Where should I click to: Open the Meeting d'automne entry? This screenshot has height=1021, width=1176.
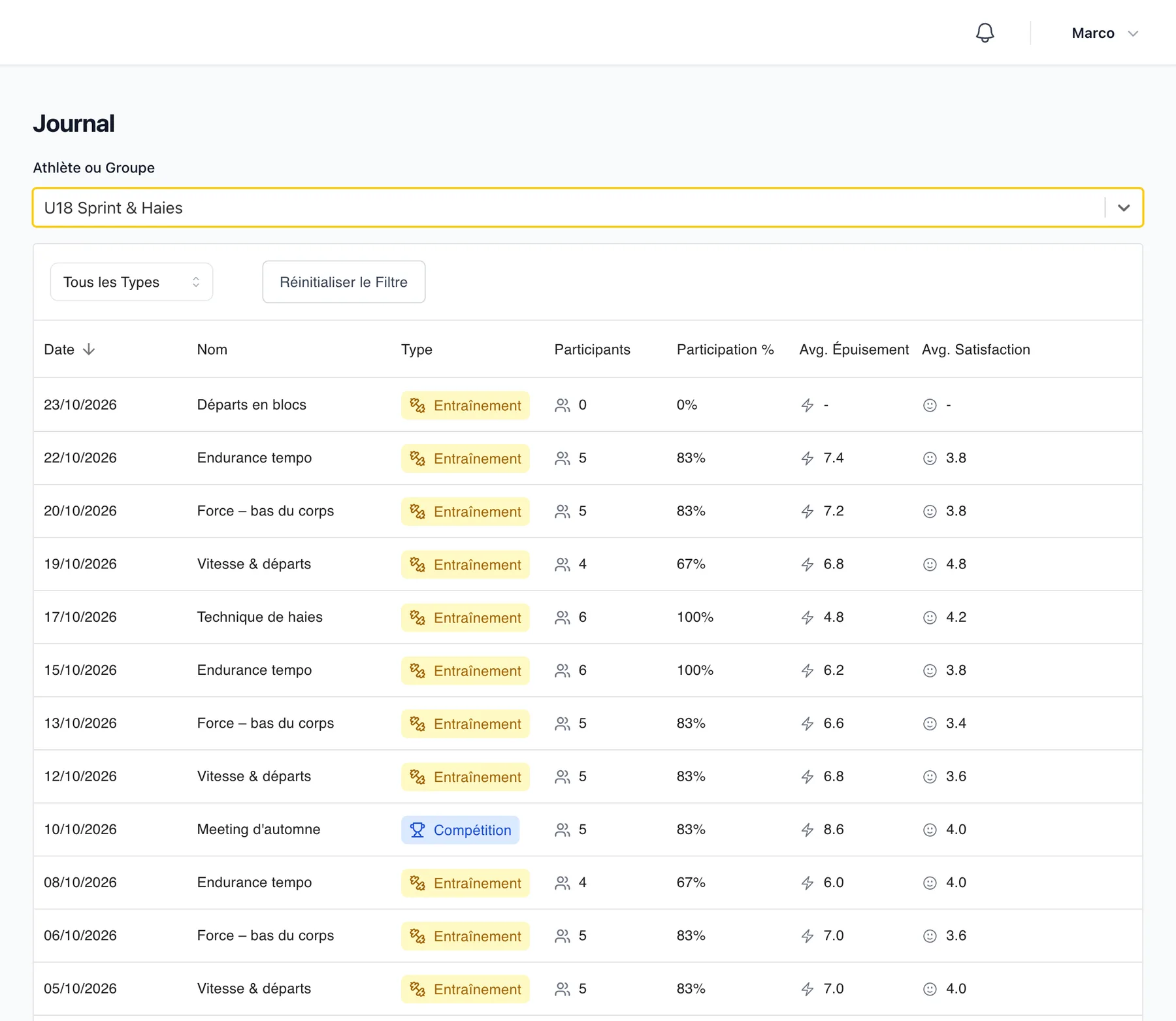(259, 830)
